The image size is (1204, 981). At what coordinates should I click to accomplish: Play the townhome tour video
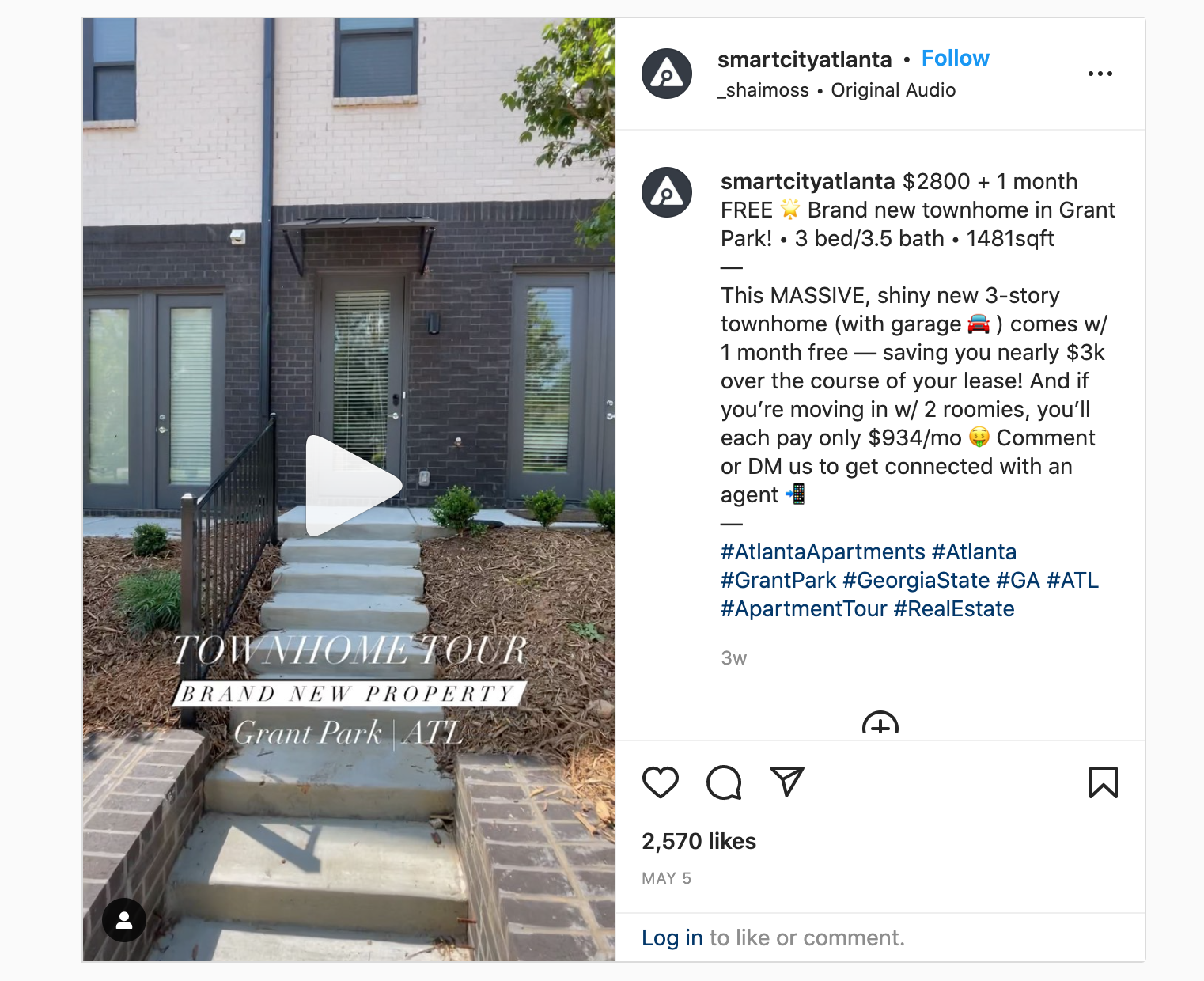coord(353,486)
